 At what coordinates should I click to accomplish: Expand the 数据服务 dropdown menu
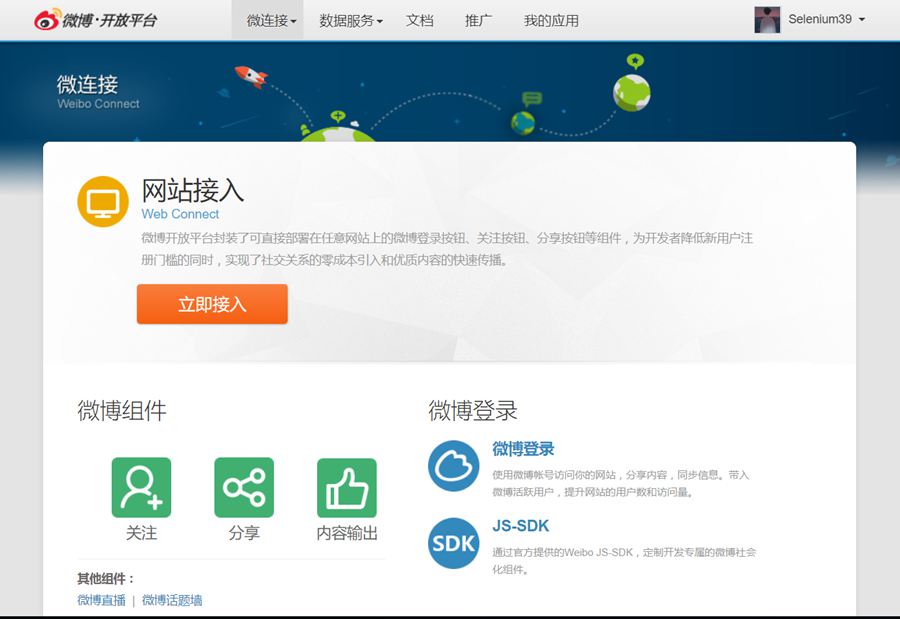click(350, 20)
